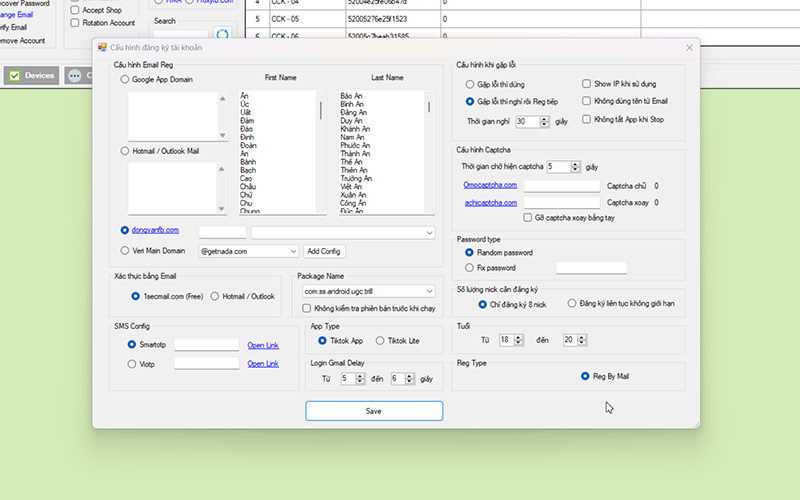Screen dimensions: 800x500
Task: Click the achicaptcha key input field
Action: 562,203
